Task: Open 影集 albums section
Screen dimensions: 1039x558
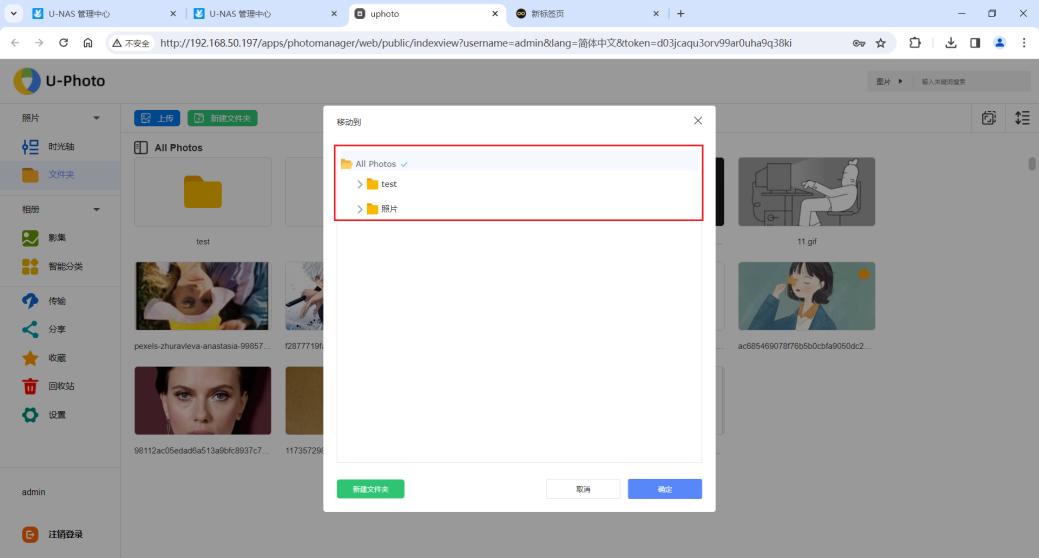Action: tap(57, 238)
